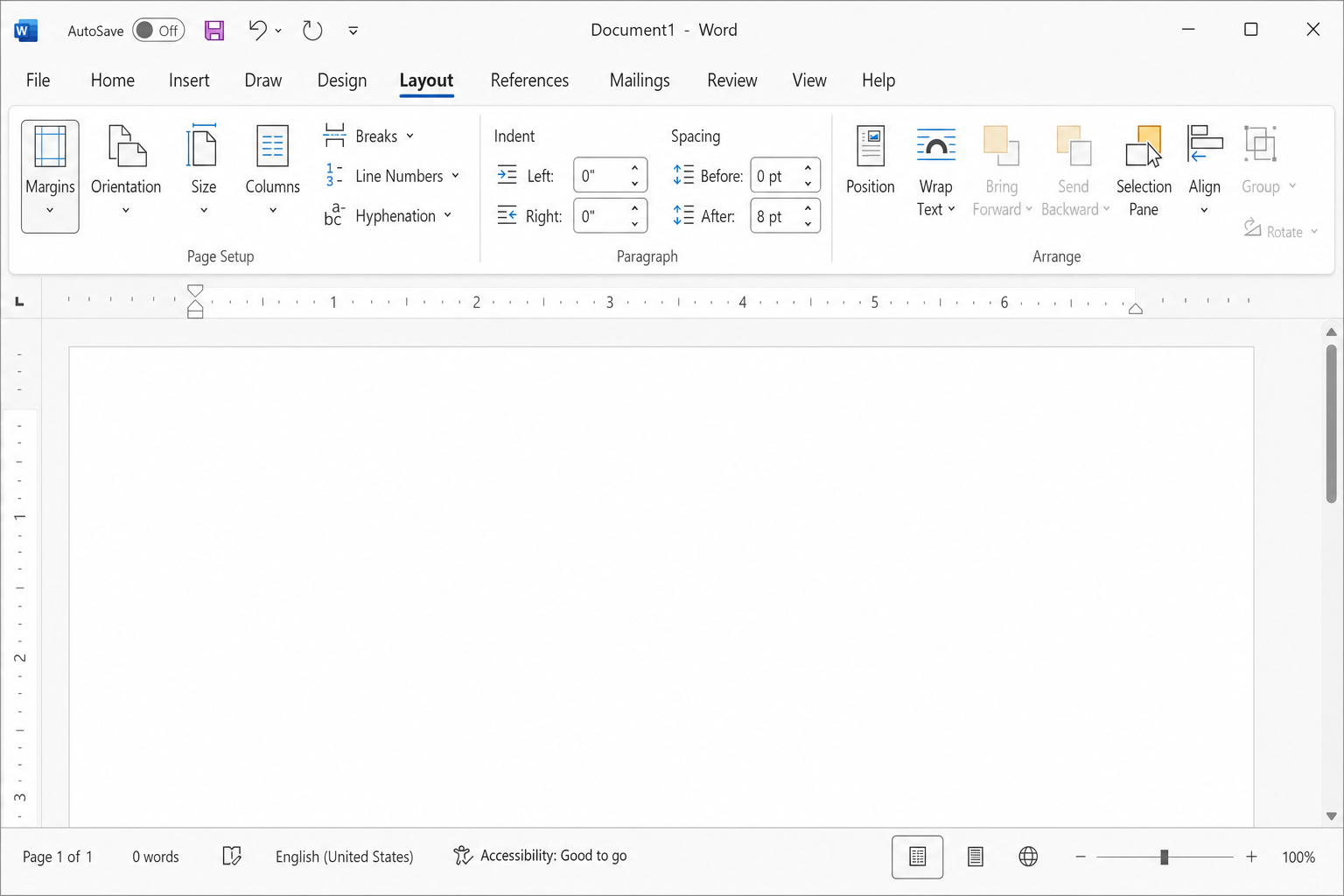Click the Bring Forward icon

point(1001,146)
